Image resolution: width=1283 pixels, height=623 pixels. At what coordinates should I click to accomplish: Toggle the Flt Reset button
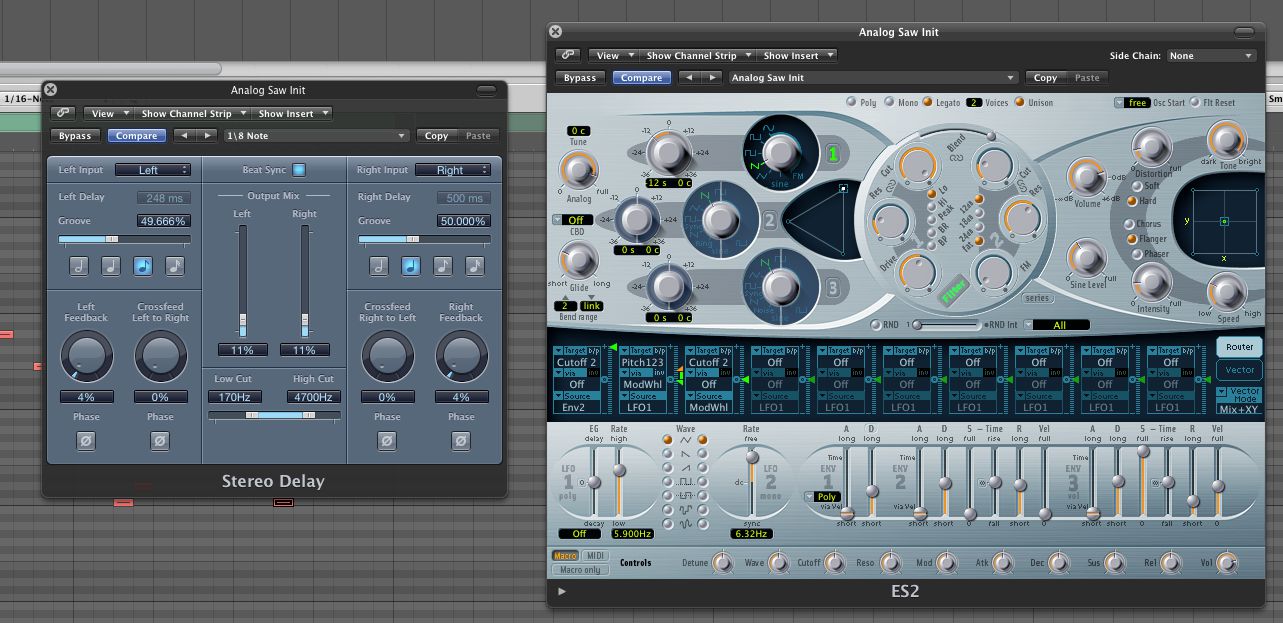pos(1194,102)
